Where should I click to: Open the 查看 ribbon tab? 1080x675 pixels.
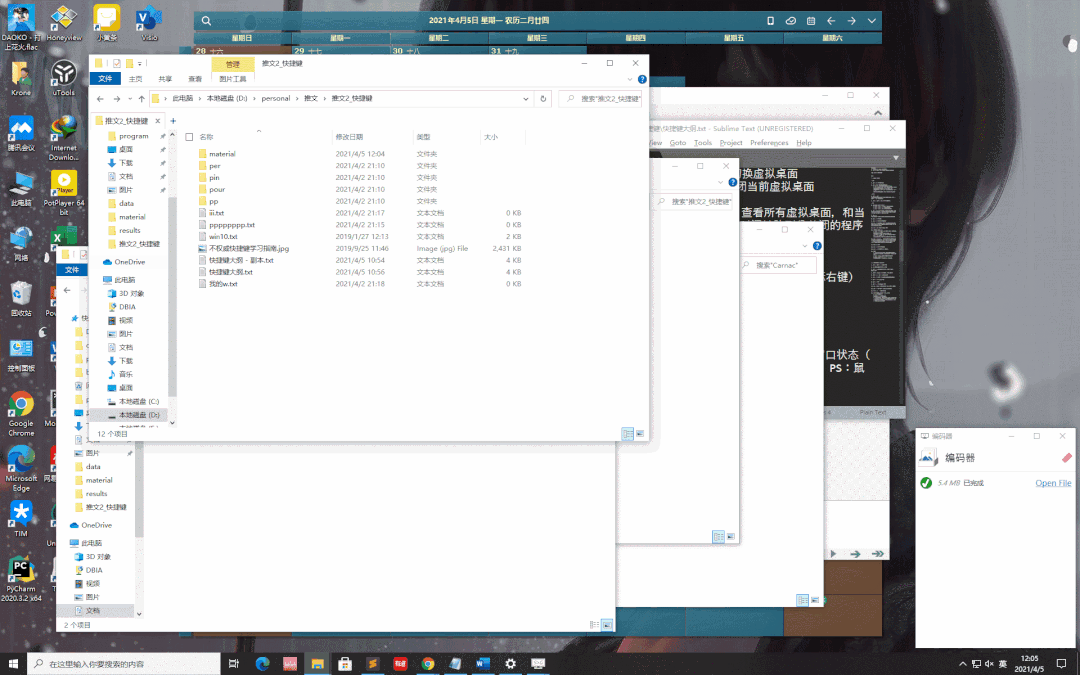click(196, 79)
